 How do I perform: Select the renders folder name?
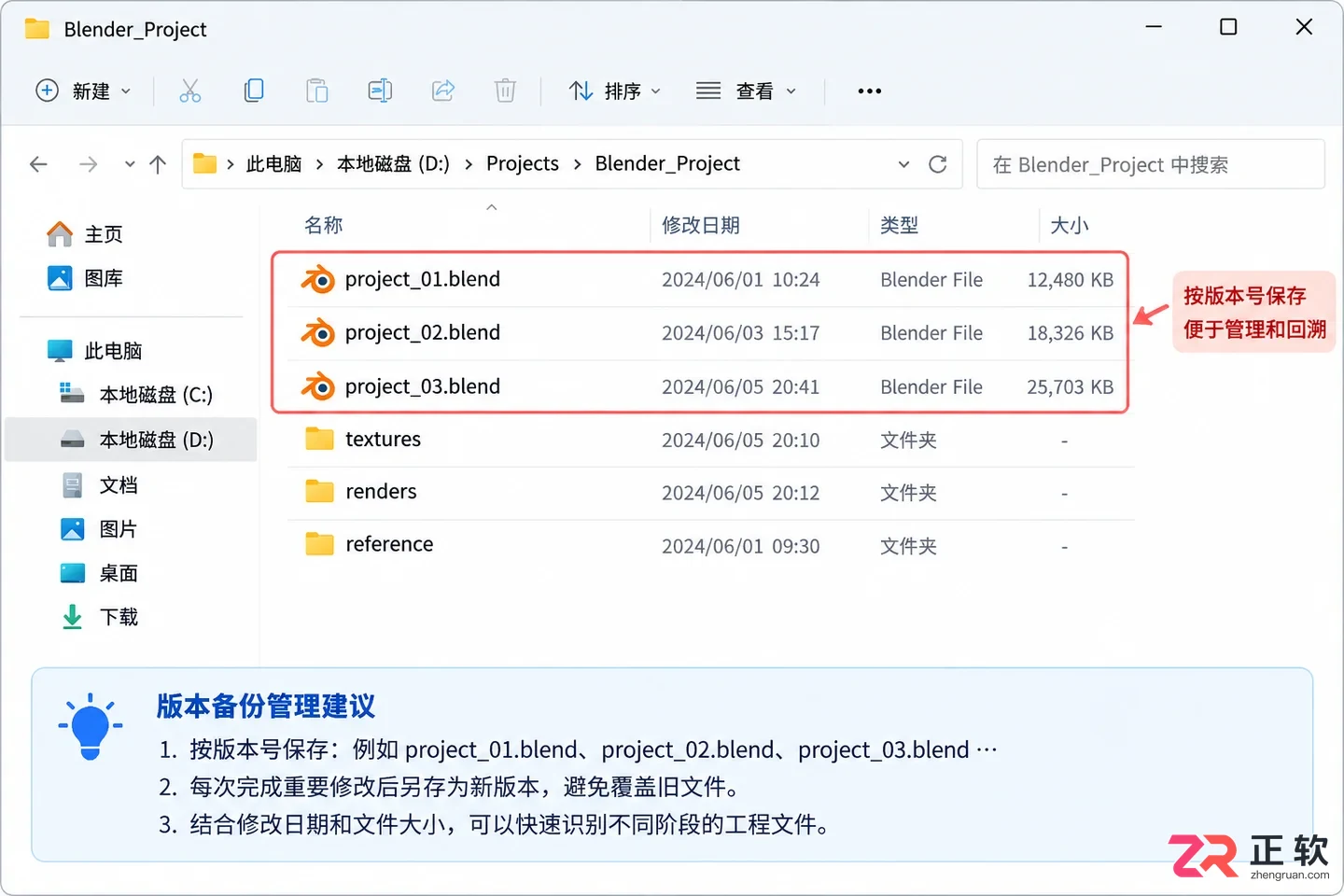point(382,491)
